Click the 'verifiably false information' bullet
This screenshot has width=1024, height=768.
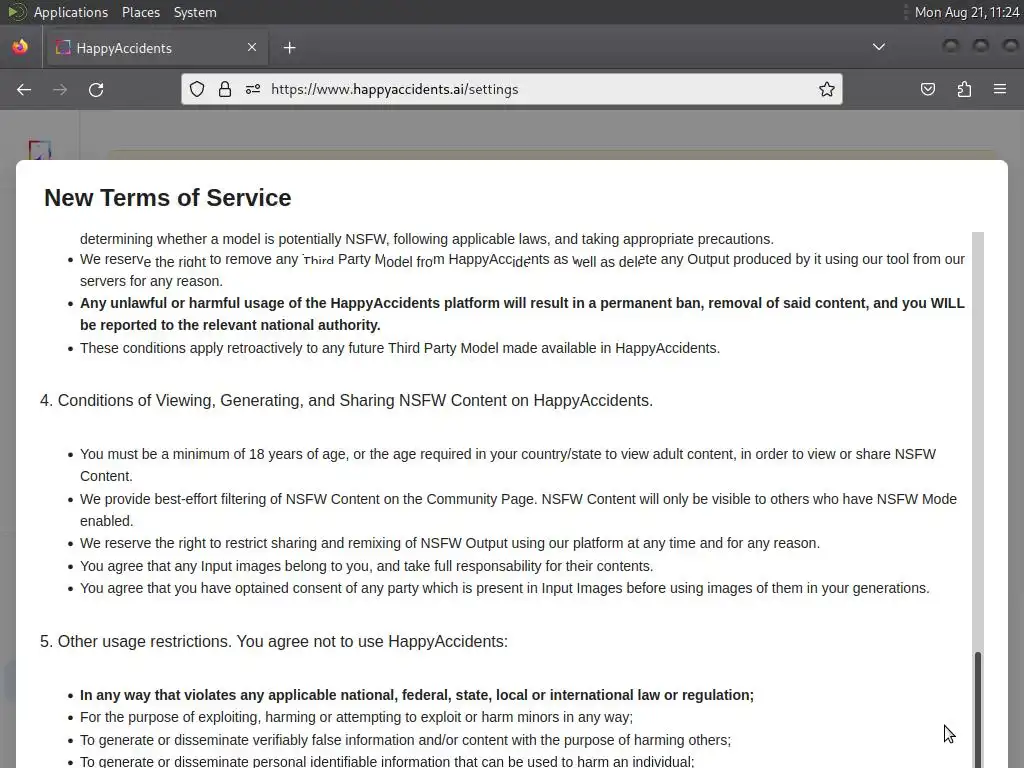coord(406,740)
